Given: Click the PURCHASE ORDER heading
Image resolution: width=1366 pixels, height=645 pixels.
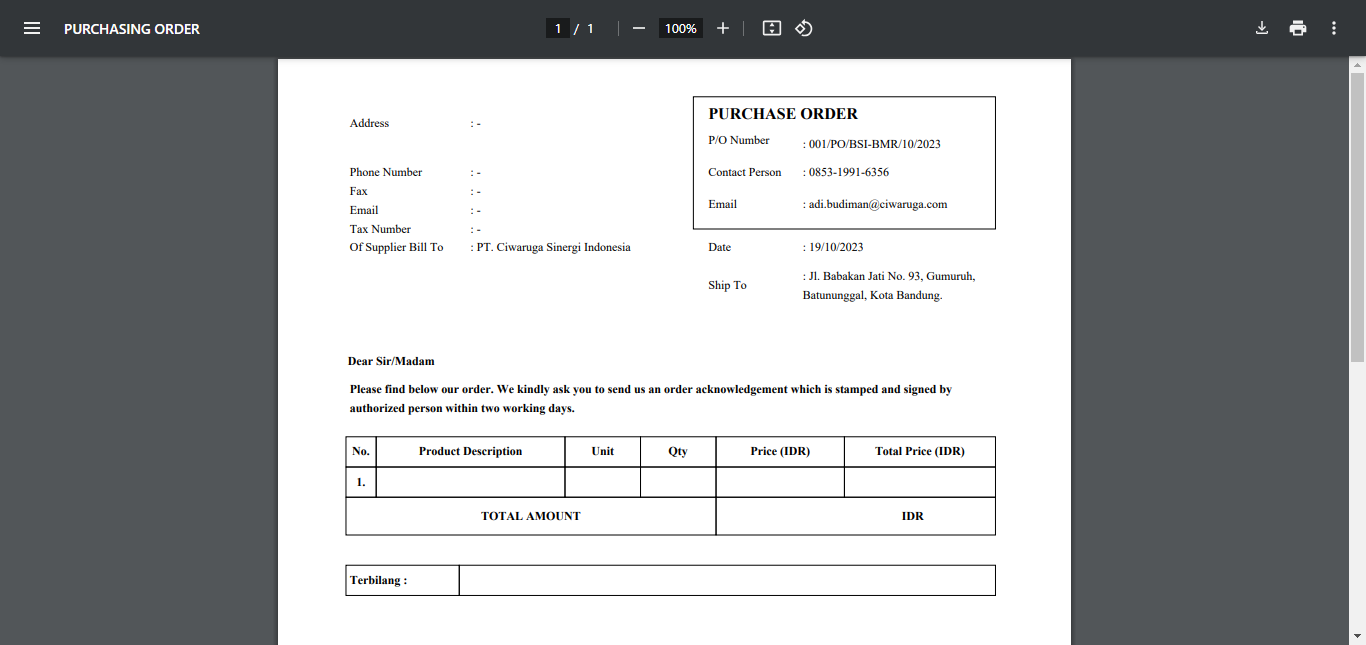Looking at the screenshot, I should pyautogui.click(x=783, y=114).
